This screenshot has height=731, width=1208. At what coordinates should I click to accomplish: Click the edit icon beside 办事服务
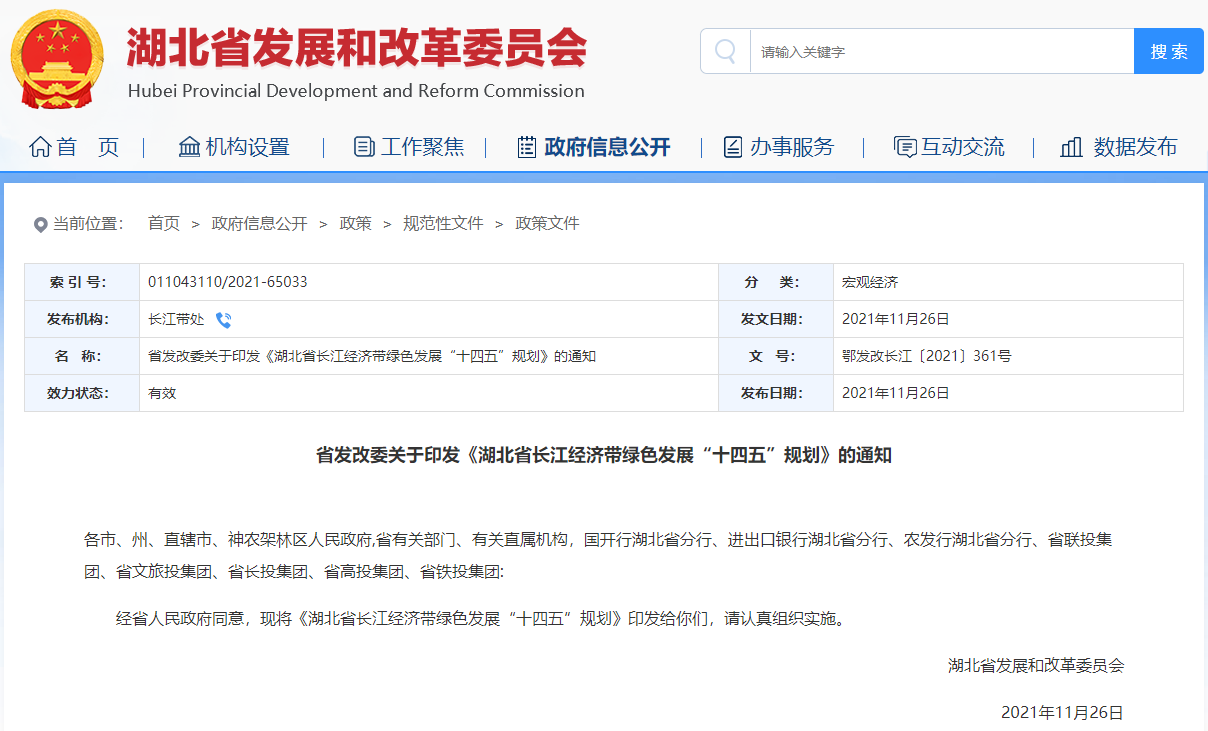(x=733, y=147)
